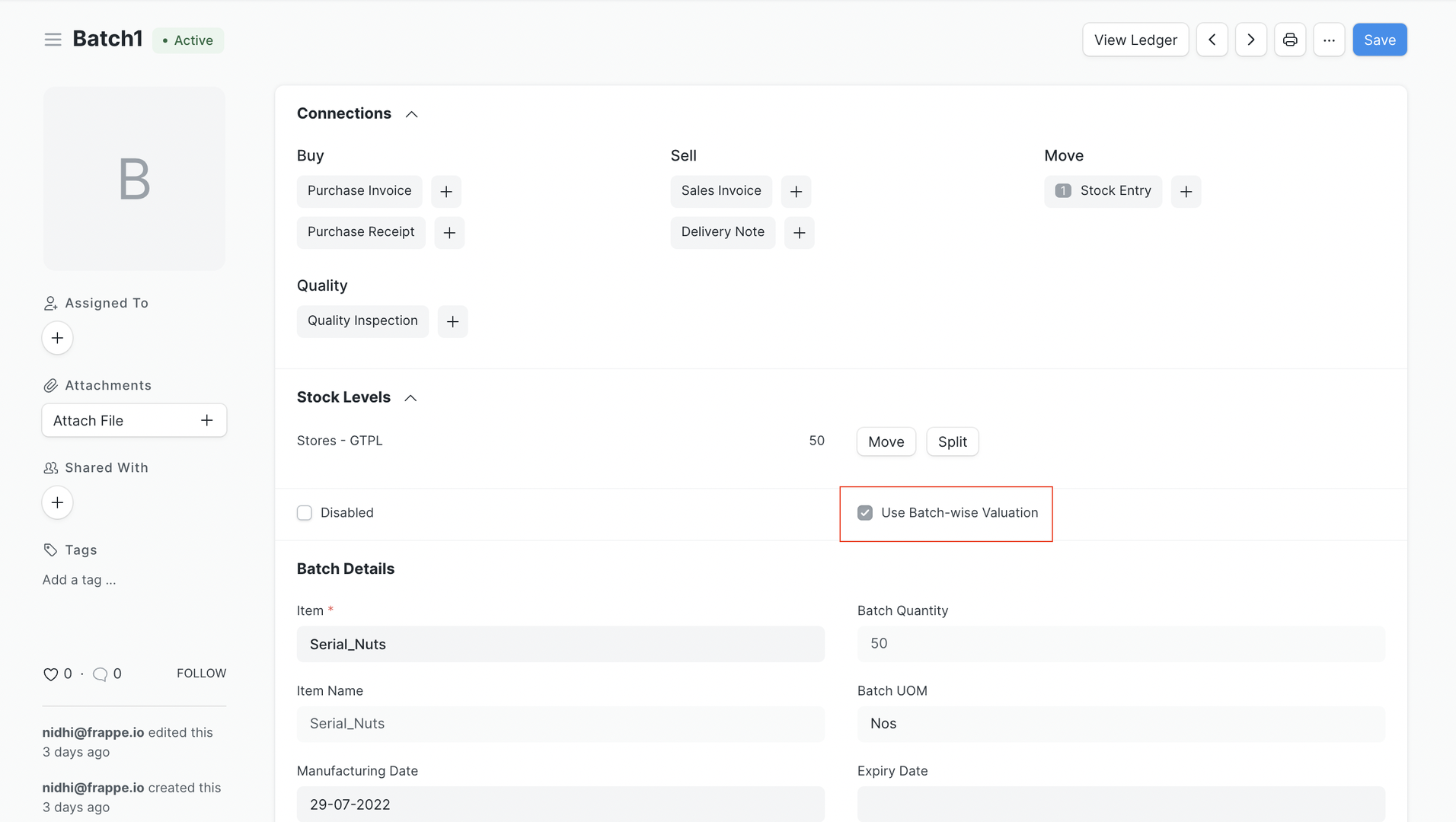Click the Save button
Screen dimensions: 1456x822
click(x=1379, y=40)
